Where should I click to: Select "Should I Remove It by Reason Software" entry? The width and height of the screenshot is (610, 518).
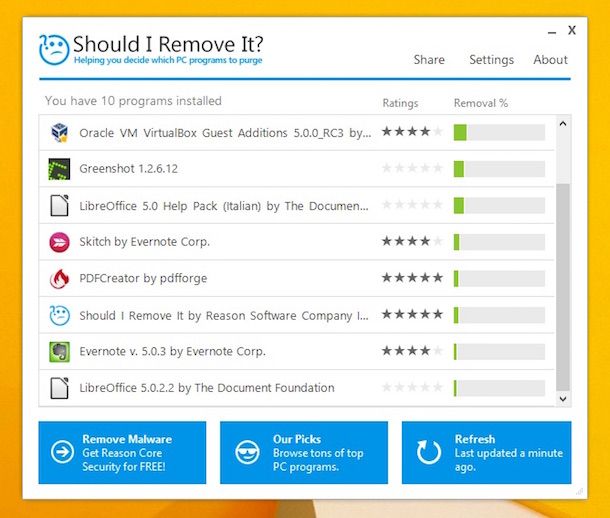(x=224, y=315)
